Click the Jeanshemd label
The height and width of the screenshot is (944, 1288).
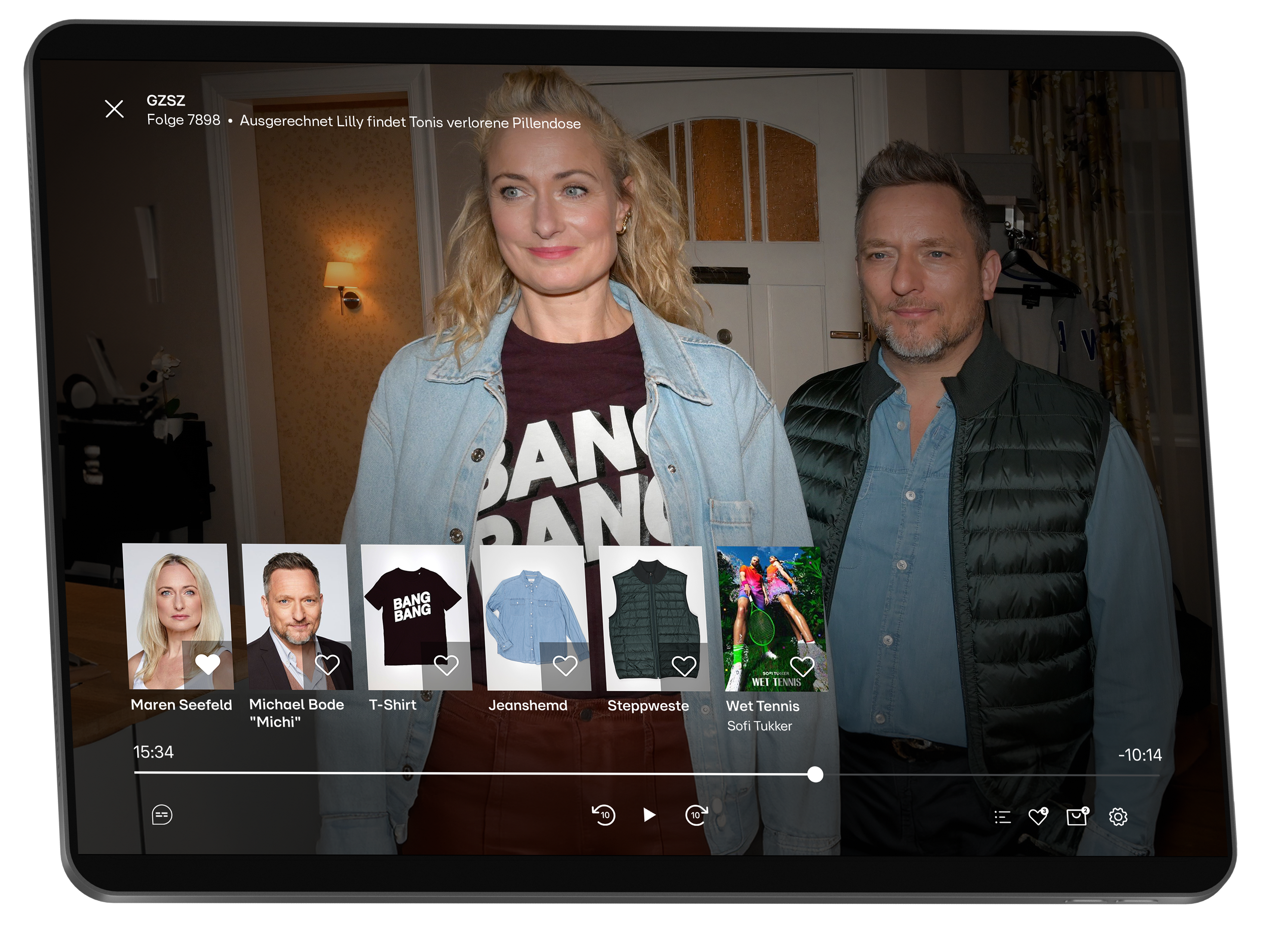click(528, 705)
